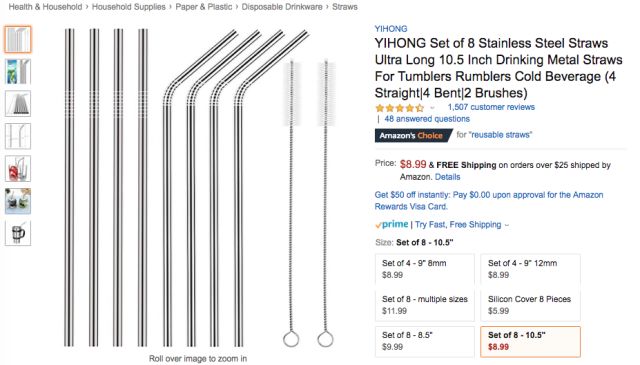Viewport: 640px width, 365px height.
Task: Open the 1,507 customer reviews link
Action: [x=491, y=107]
